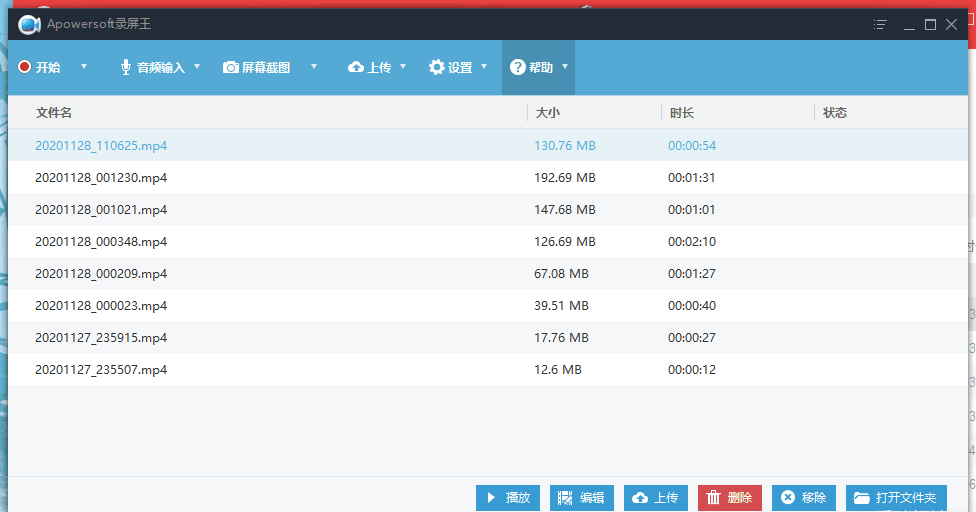976x512 pixels.
Task: Click the 67.08 MB size cell
Action: coord(561,274)
